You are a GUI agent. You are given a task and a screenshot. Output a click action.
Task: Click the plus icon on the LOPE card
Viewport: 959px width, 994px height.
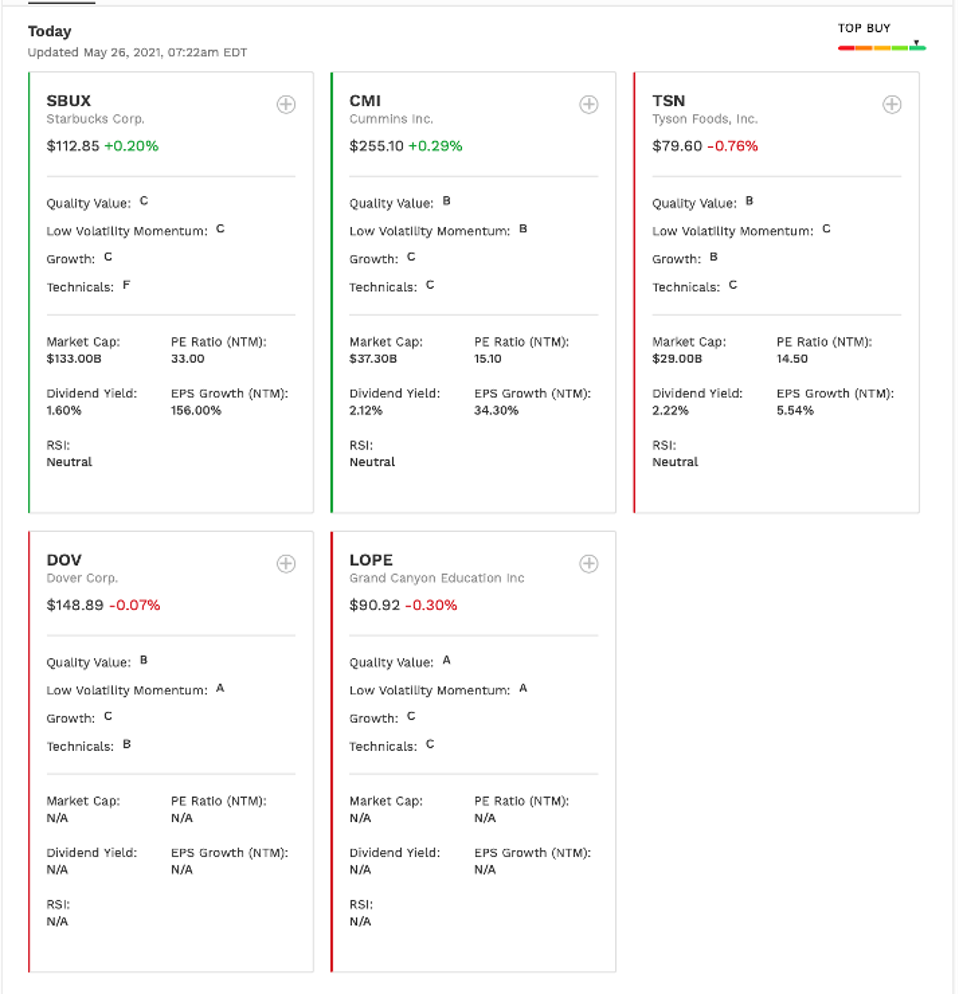click(x=589, y=564)
